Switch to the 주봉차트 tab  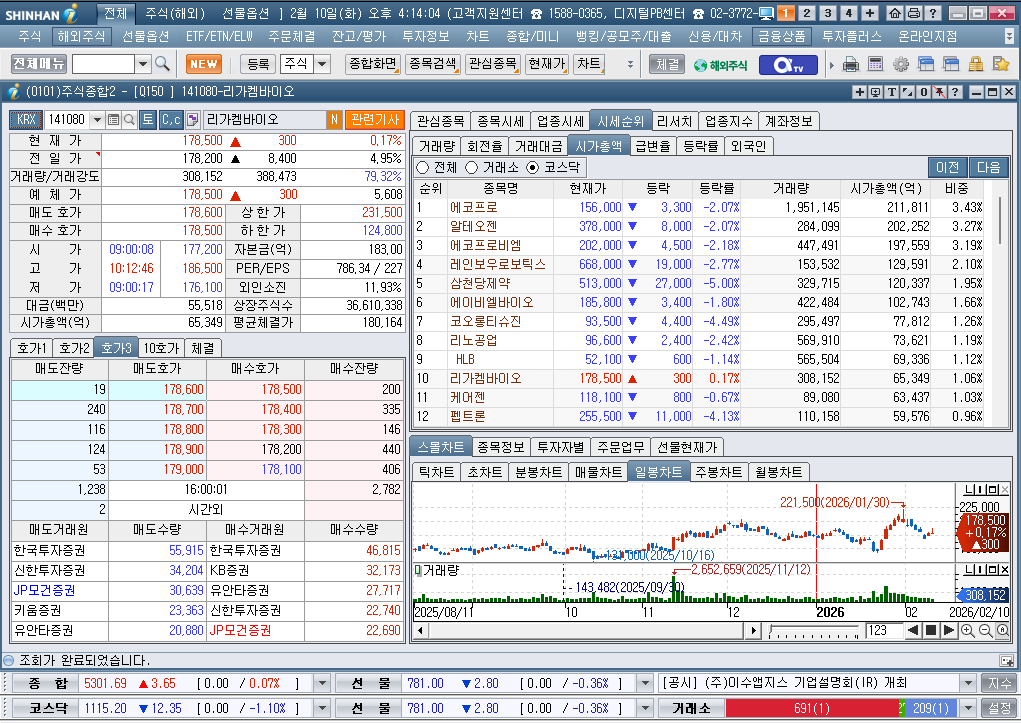[x=718, y=472]
